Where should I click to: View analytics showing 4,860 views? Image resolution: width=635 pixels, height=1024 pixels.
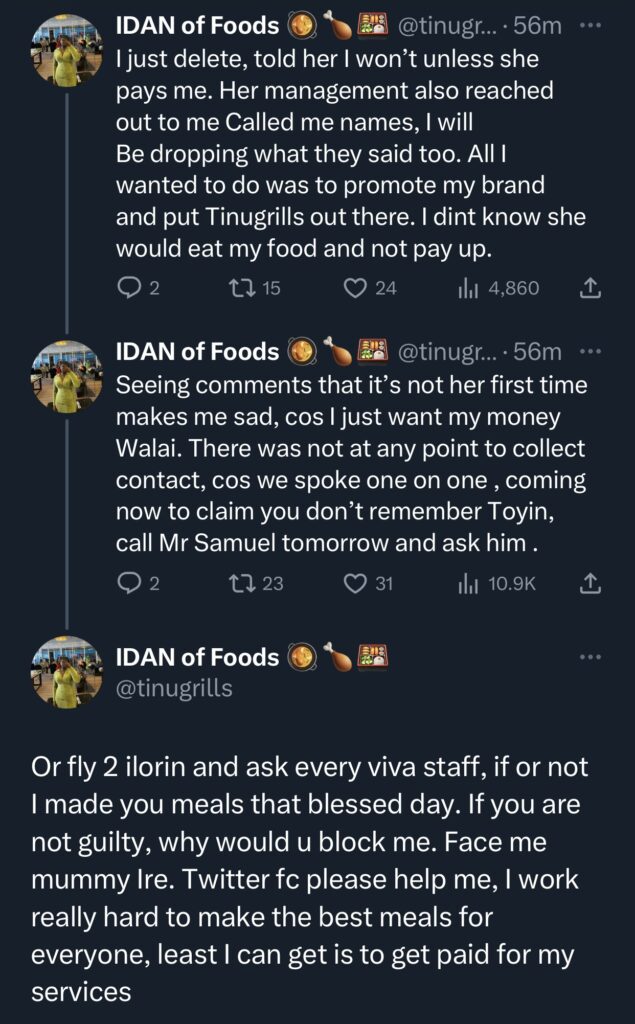(470, 288)
